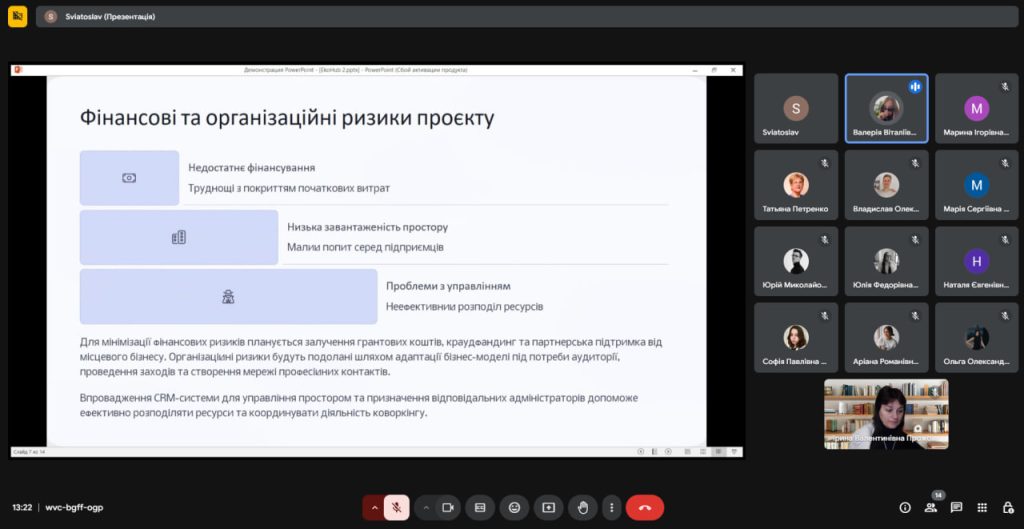Image resolution: width=1024 pixels, height=529 pixels.
Task: Select Sviatoslav's participant tile
Action: click(796, 108)
